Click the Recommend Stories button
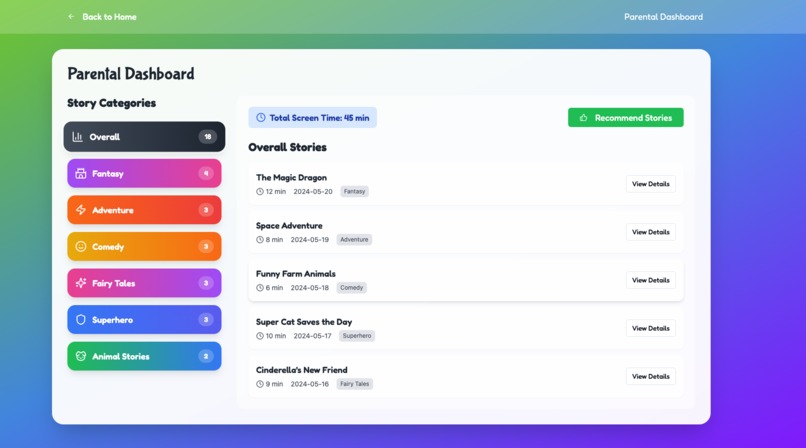The height and width of the screenshot is (448, 806). [626, 118]
